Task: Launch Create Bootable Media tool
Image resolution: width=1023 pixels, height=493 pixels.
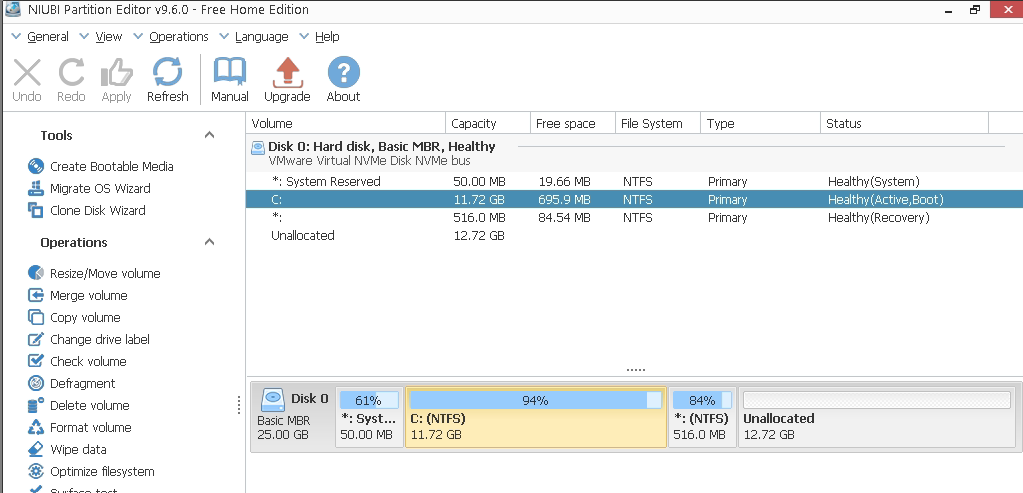Action: tap(111, 167)
